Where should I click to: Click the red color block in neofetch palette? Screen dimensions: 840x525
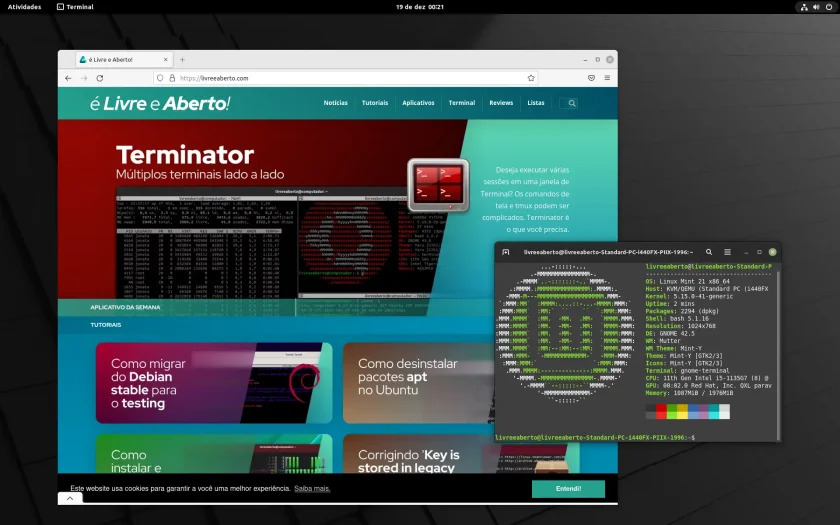pos(661,411)
